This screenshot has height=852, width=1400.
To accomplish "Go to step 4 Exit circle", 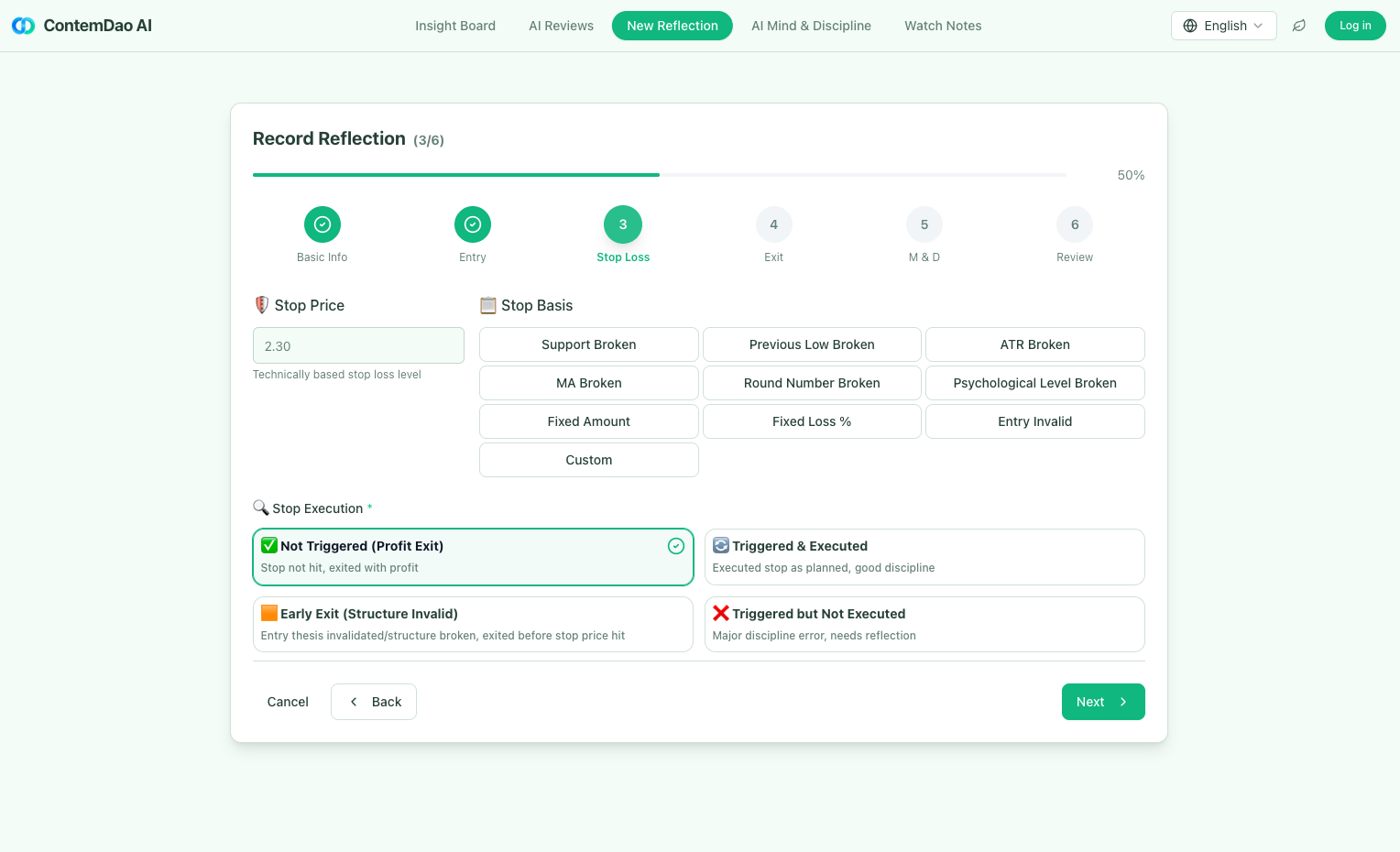I will click(773, 224).
